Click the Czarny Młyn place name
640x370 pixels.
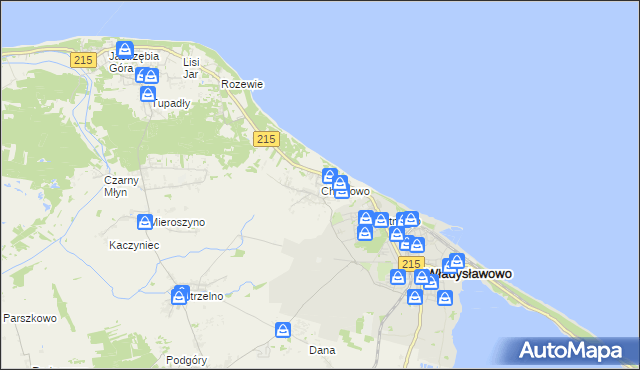(x=121, y=186)
